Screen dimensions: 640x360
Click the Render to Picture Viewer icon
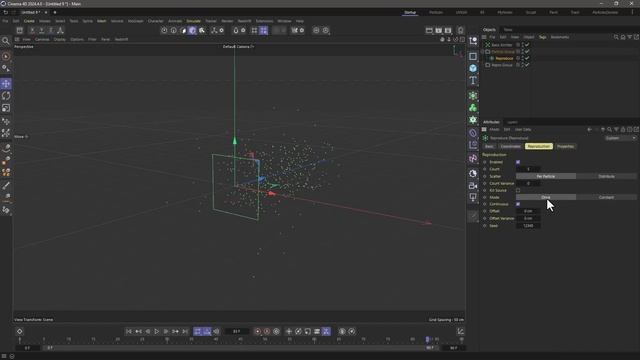coord(438,30)
